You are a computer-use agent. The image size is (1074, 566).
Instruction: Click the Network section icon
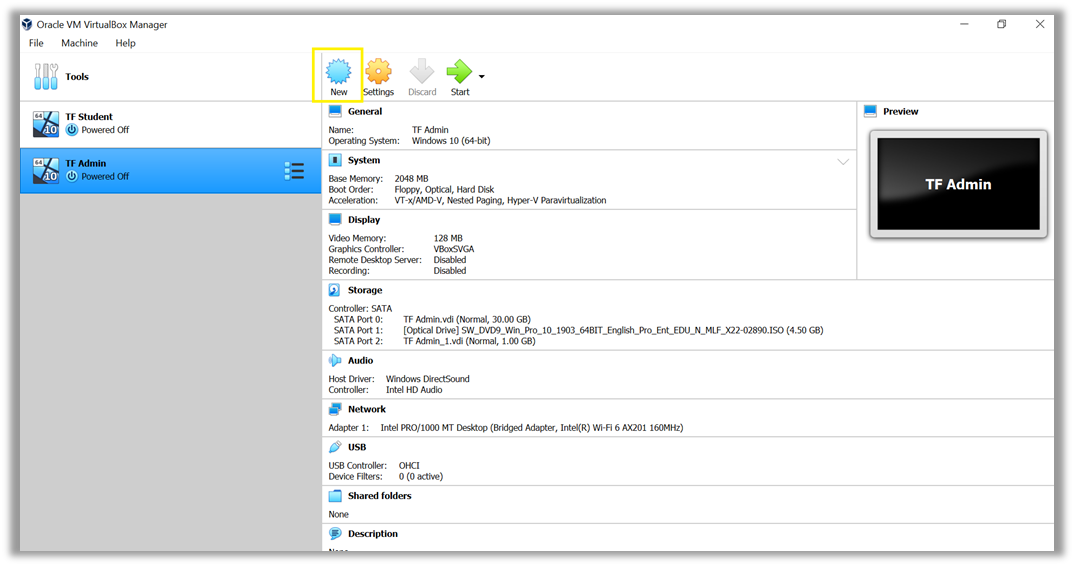pos(335,409)
